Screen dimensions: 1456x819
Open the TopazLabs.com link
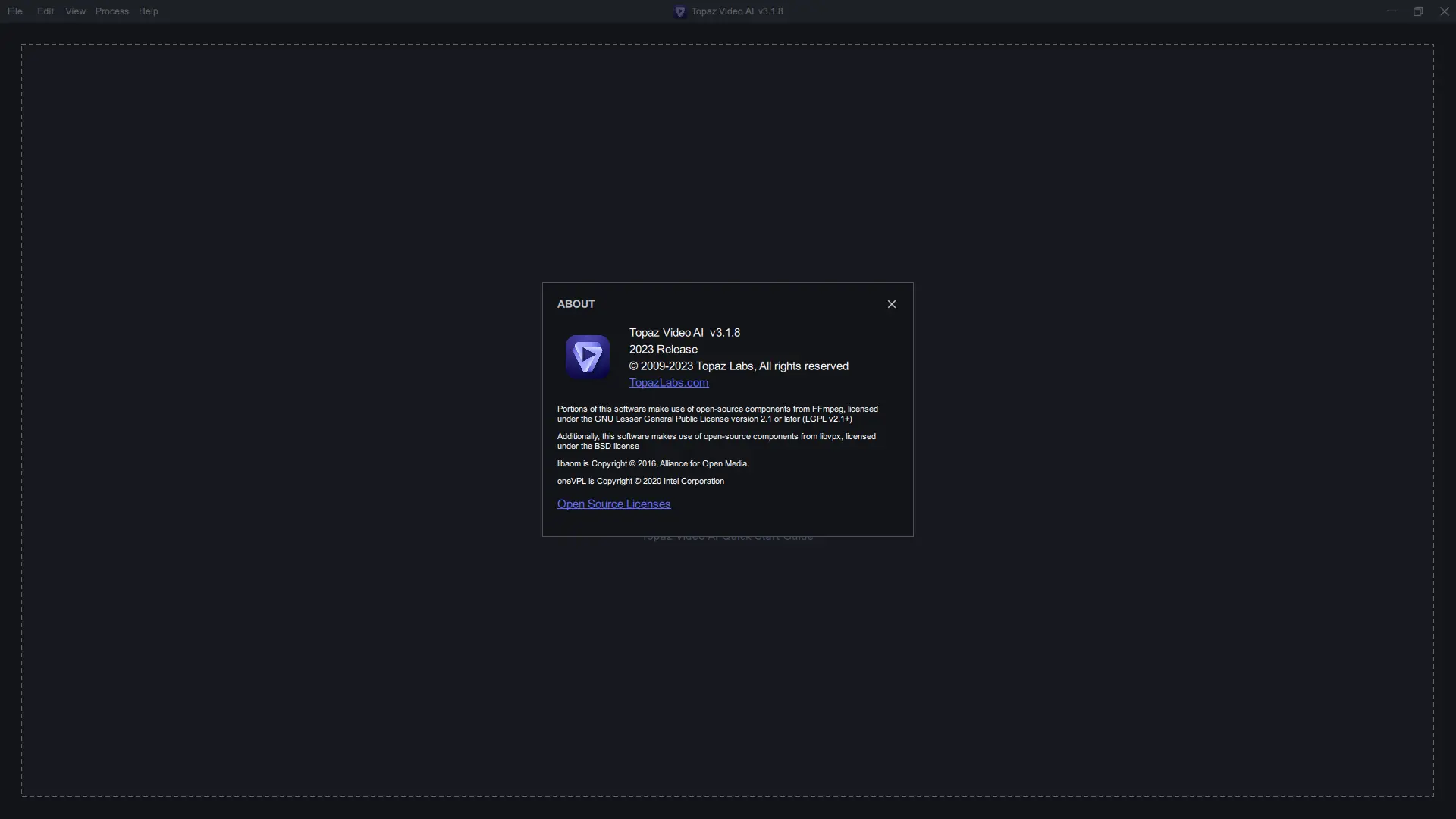(x=669, y=383)
